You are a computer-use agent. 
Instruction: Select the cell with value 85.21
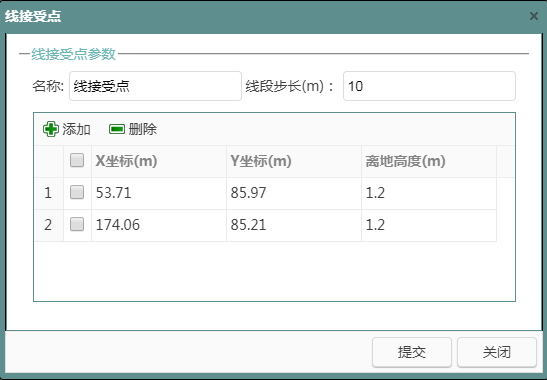[x=294, y=225]
